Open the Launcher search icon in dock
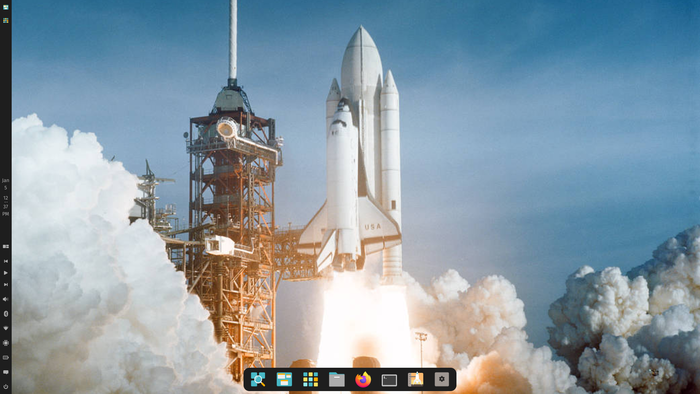This screenshot has height=394, width=700. pyautogui.click(x=258, y=380)
